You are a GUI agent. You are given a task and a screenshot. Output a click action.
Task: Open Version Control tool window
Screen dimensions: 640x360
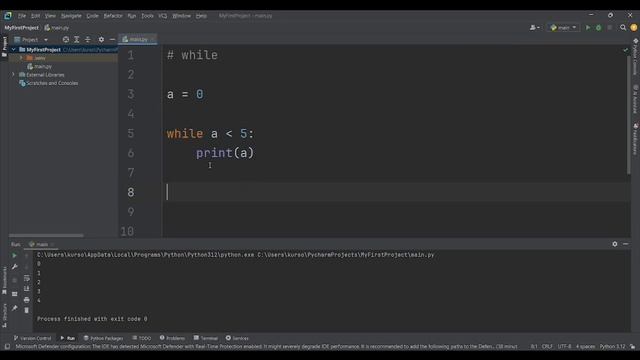click(x=32, y=338)
